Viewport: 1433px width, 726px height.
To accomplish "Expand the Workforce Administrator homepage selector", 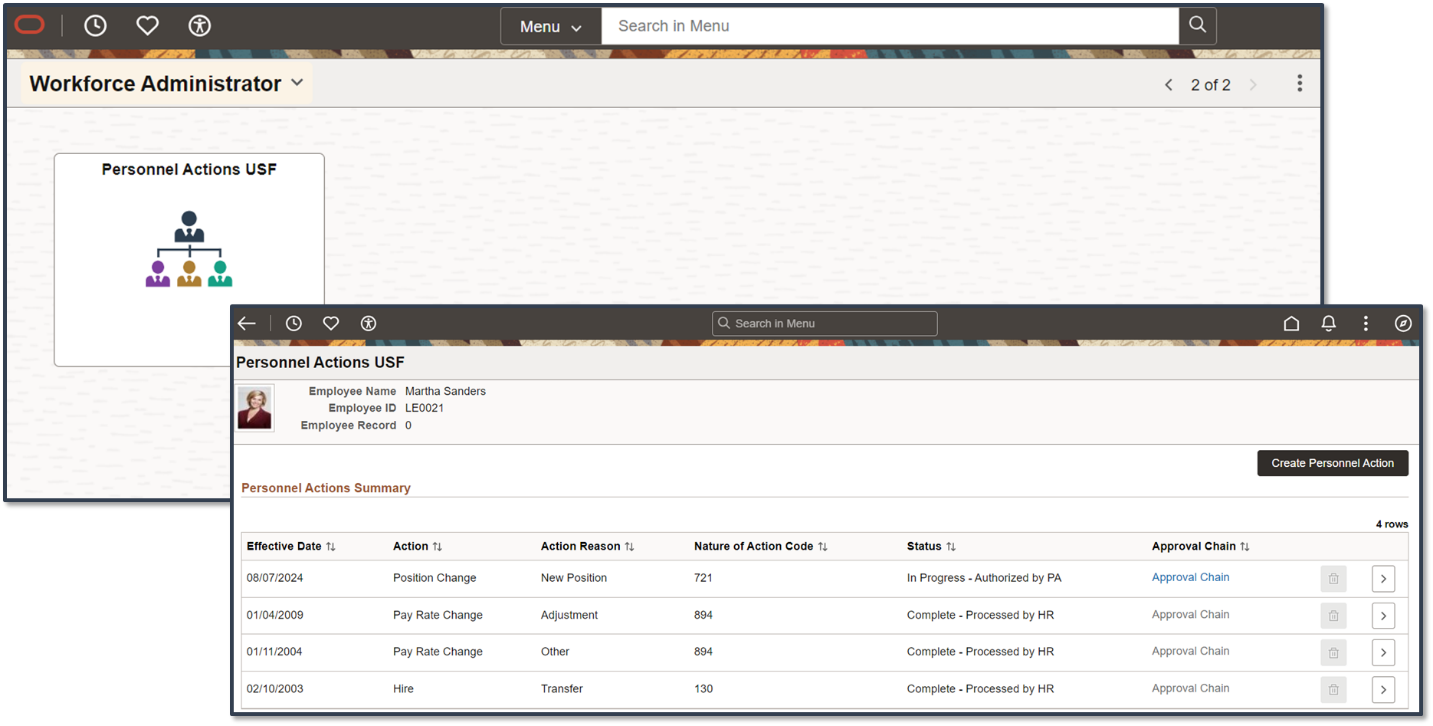I will pyautogui.click(x=167, y=84).
